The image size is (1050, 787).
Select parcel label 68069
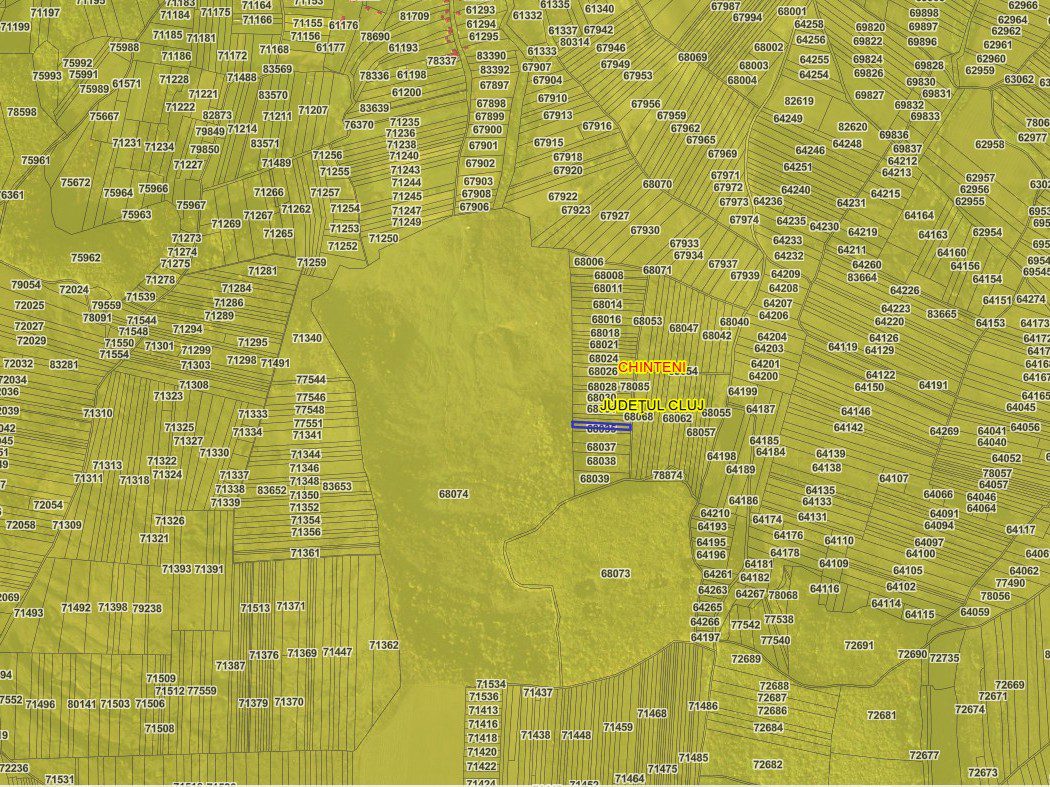[x=692, y=57]
